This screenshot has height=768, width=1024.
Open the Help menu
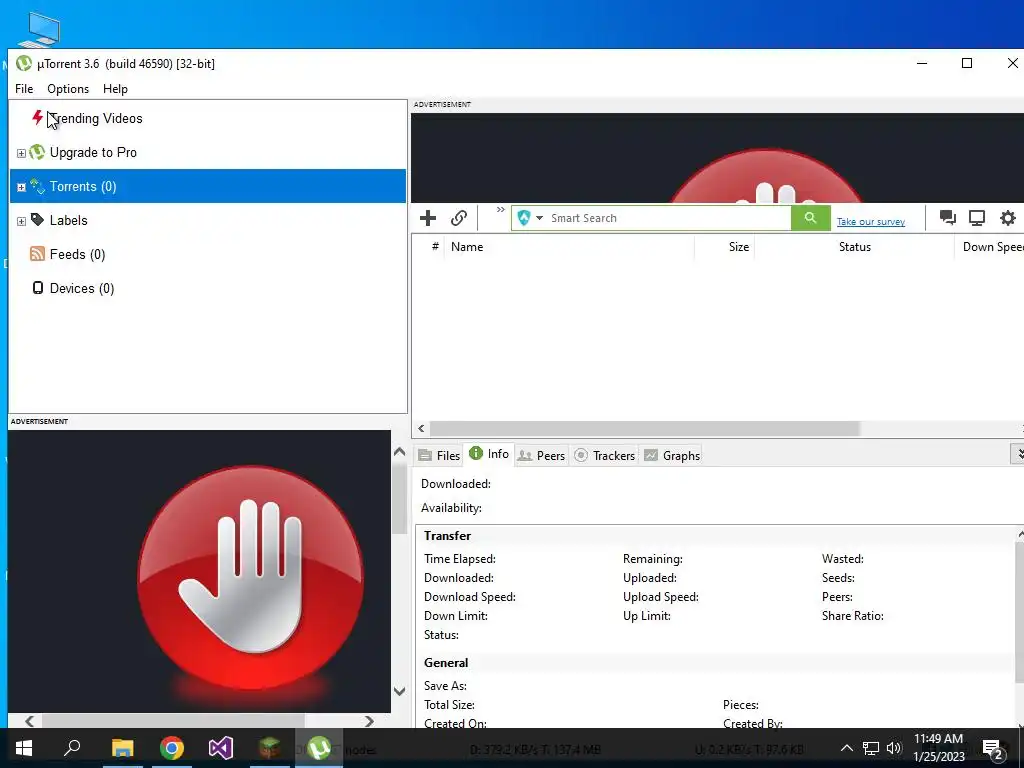tap(115, 89)
